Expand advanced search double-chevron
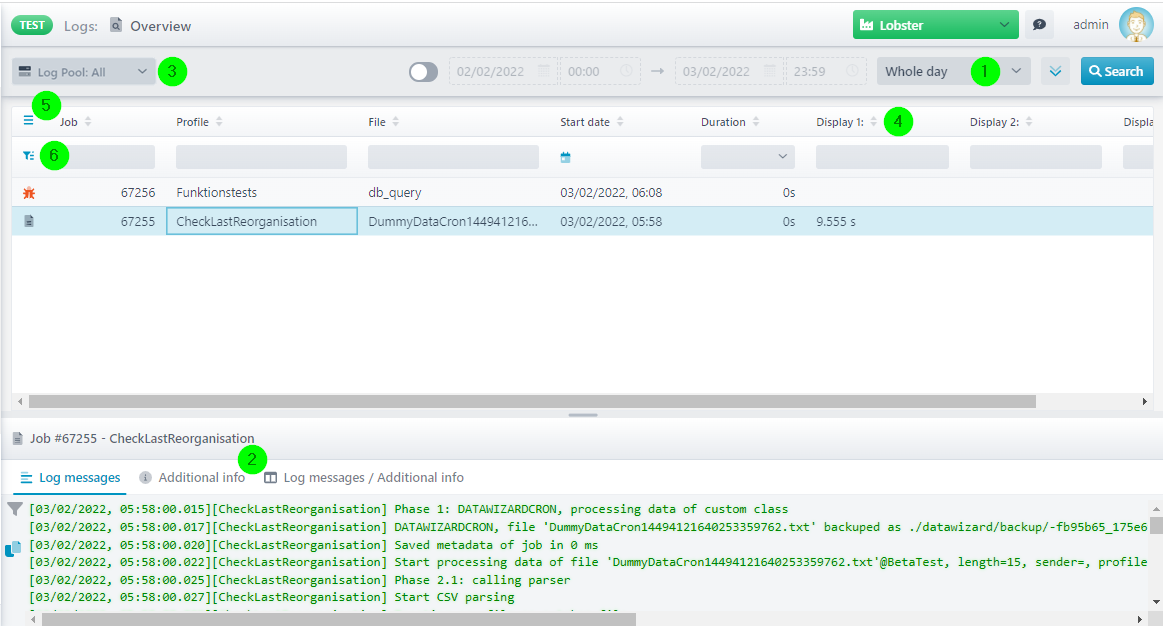The height and width of the screenshot is (626, 1163). [1055, 71]
